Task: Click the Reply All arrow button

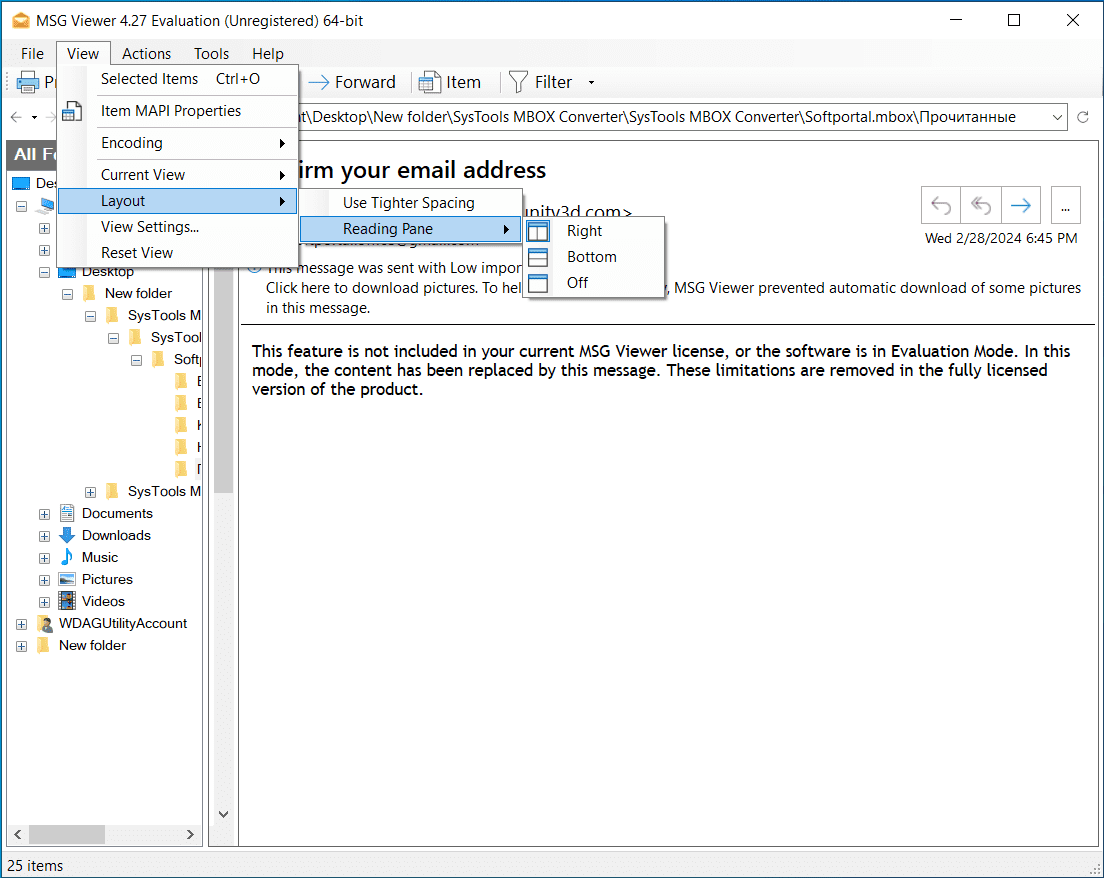Action: [x=981, y=205]
